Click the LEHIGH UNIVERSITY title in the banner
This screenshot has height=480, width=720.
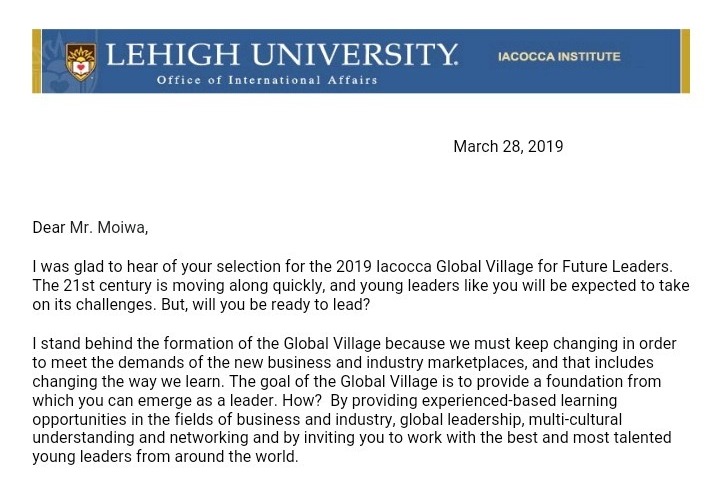pyautogui.click(x=281, y=54)
